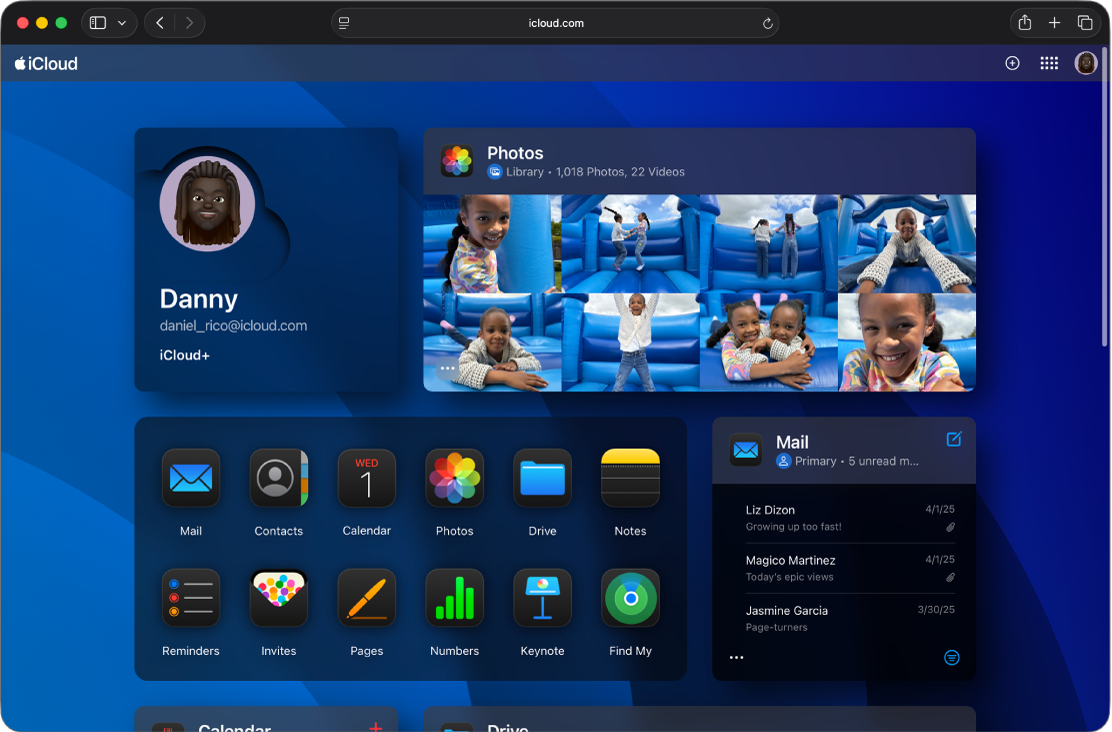Open the Invites app icon

(279, 598)
